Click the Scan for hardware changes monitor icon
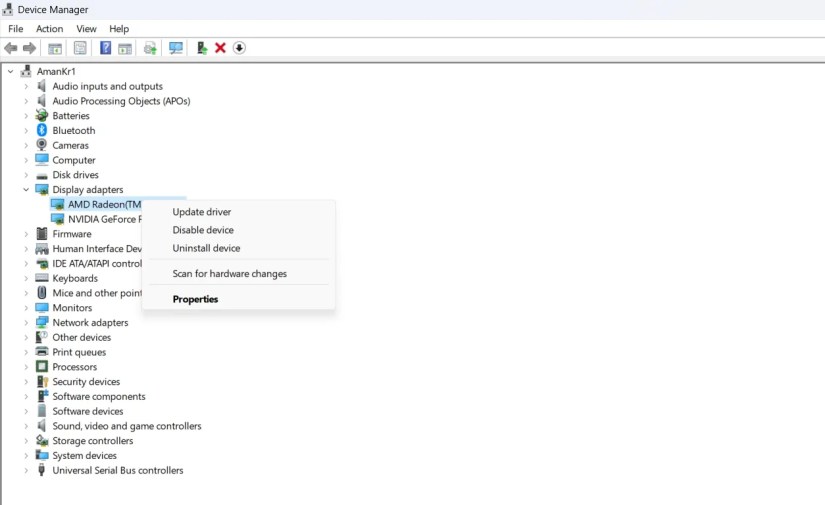 [x=176, y=48]
